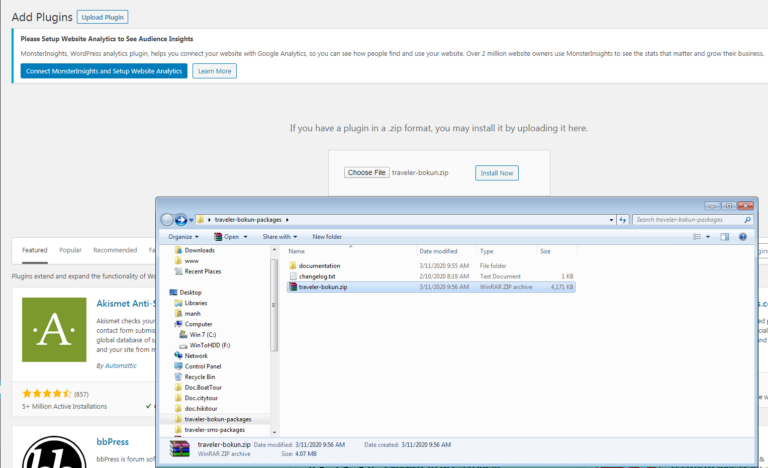Select the changelog.txt file
This screenshot has height=468, width=768.
(x=318, y=276)
